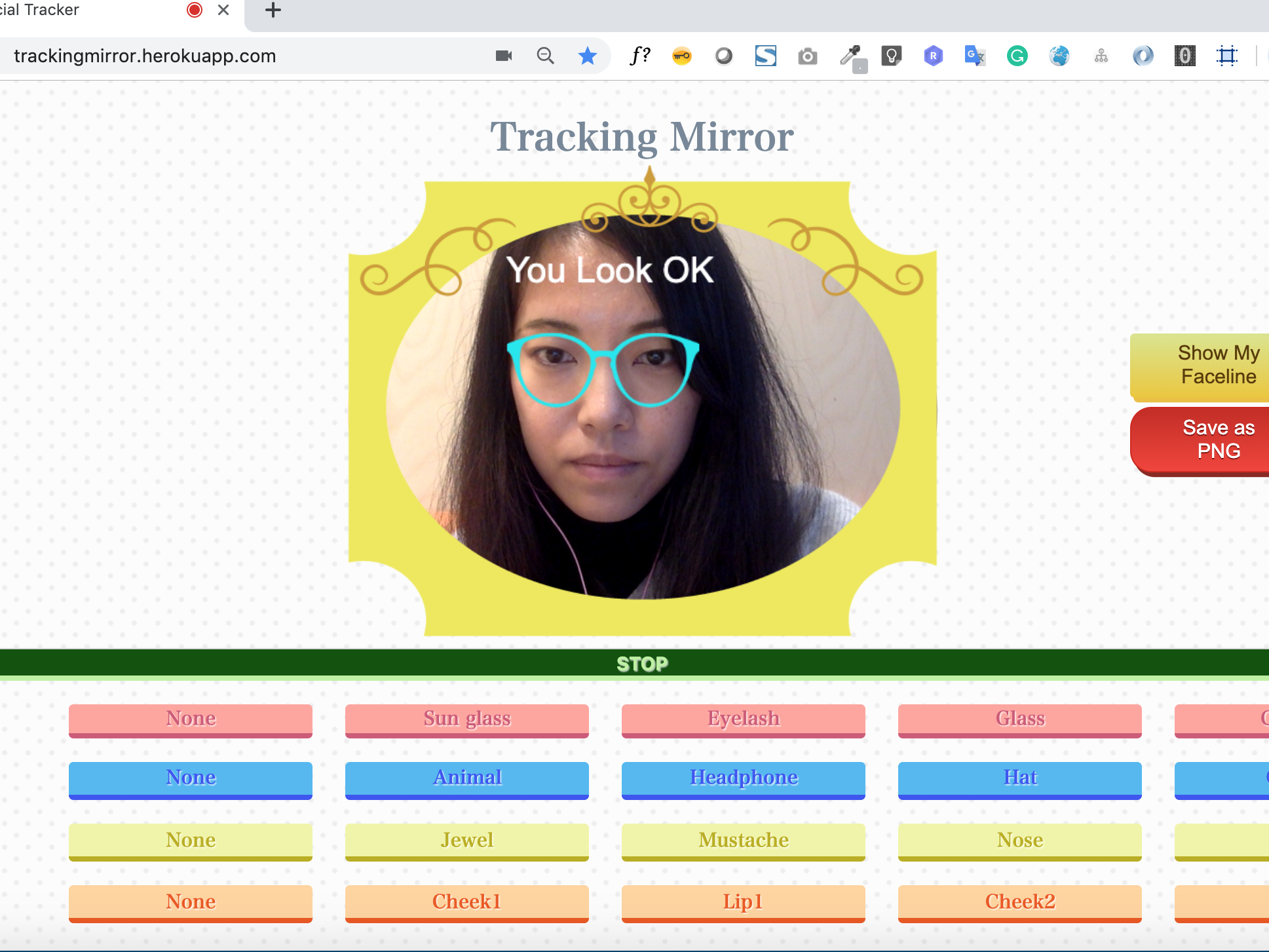Image resolution: width=1269 pixels, height=952 pixels.
Task: Click the grey ring circle extension icon
Action: [x=724, y=56]
